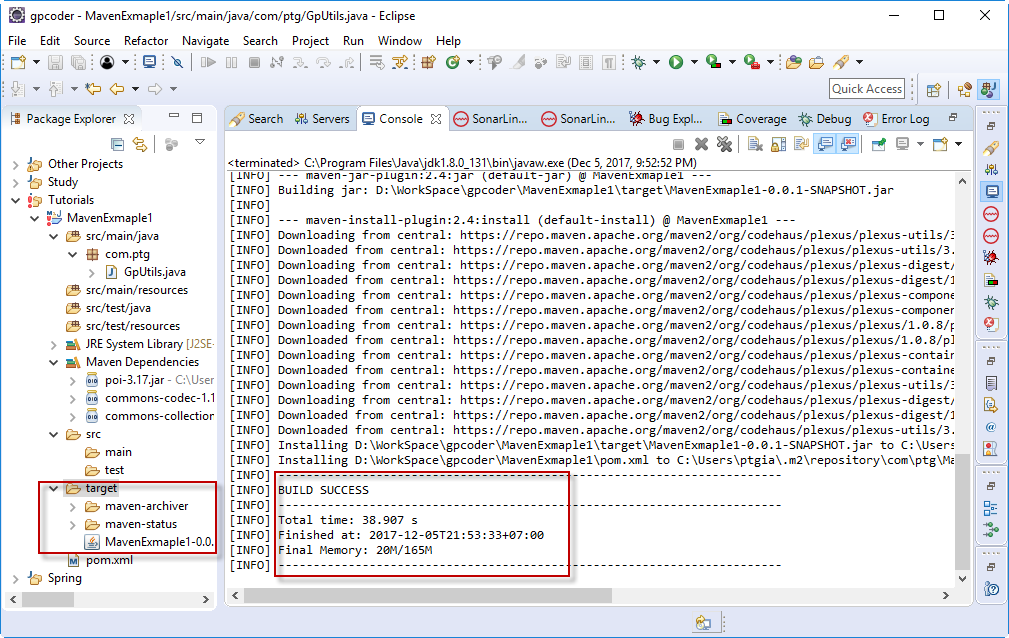
Task: Click the Debug bug icon in main toolbar
Action: pos(639,62)
